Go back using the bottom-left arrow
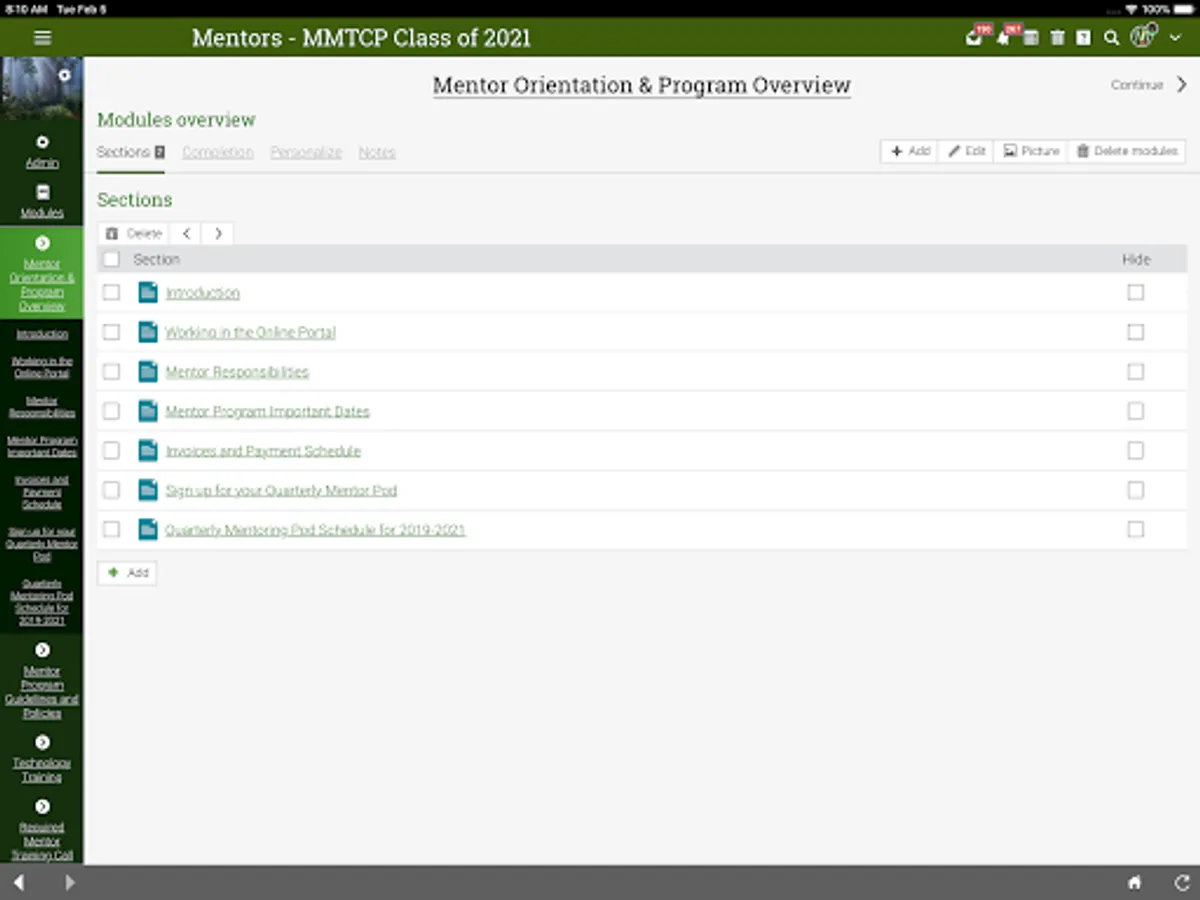 point(18,882)
